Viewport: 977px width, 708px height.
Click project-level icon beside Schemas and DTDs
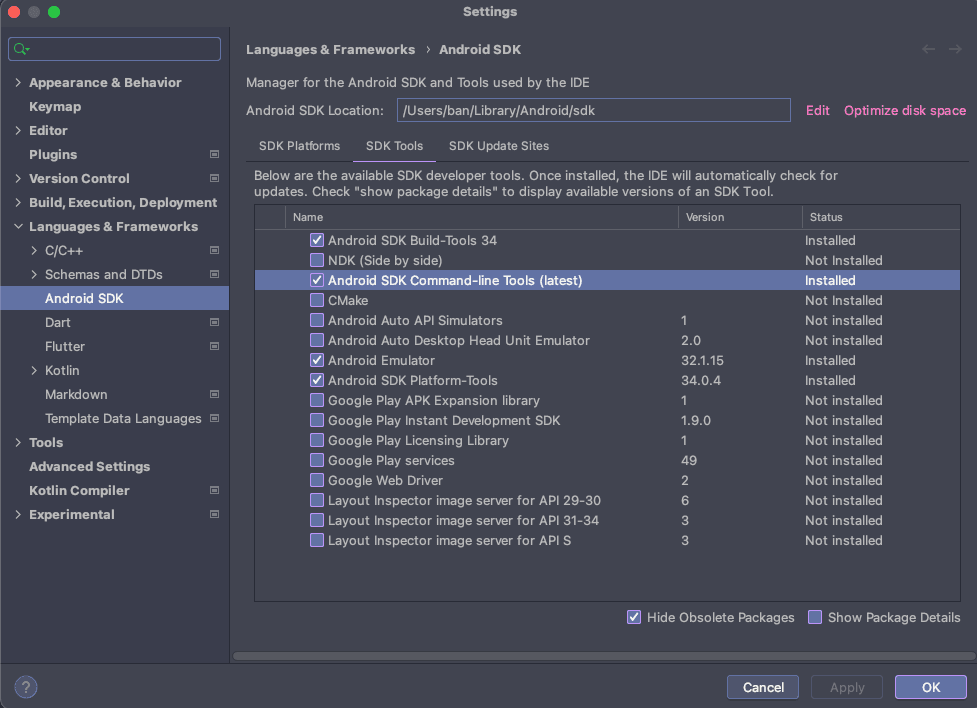coord(214,274)
